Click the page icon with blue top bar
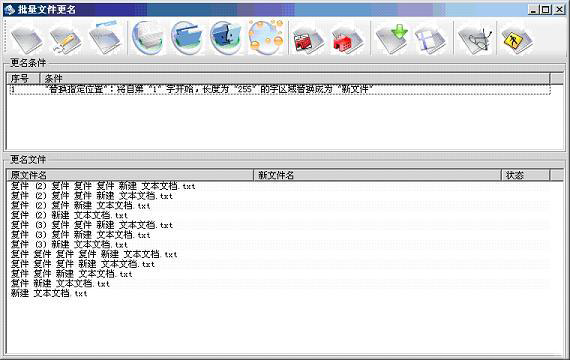Screen dimensions: 570x360 point(105,38)
